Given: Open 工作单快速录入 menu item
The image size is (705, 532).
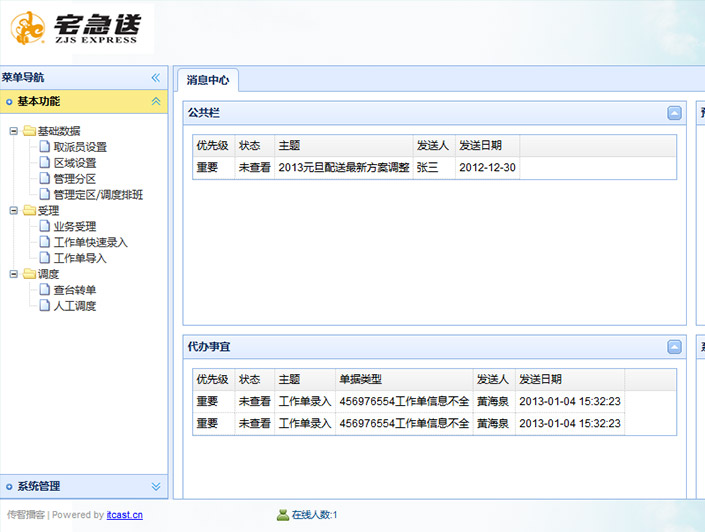Looking at the screenshot, I should pyautogui.click(x=90, y=242).
